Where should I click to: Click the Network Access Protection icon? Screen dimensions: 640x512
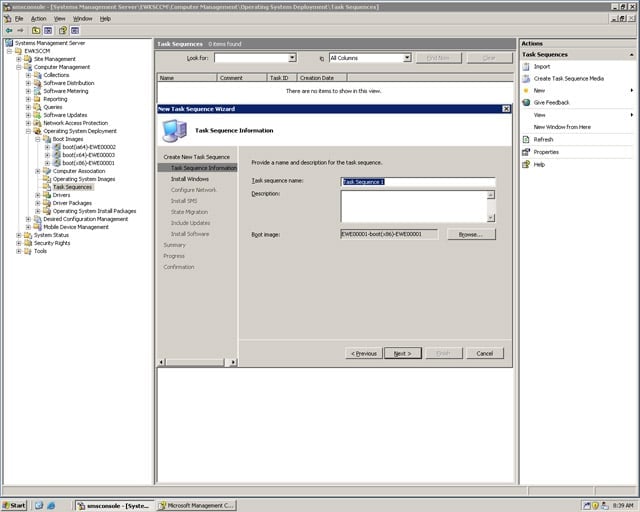[x=38, y=123]
